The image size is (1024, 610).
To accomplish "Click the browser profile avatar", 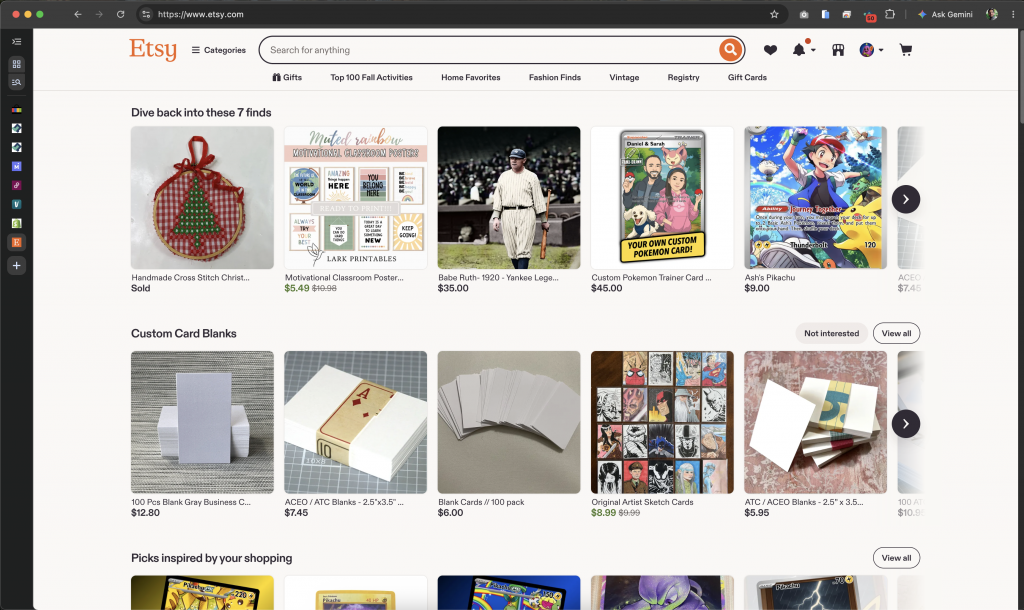I will click(x=992, y=14).
